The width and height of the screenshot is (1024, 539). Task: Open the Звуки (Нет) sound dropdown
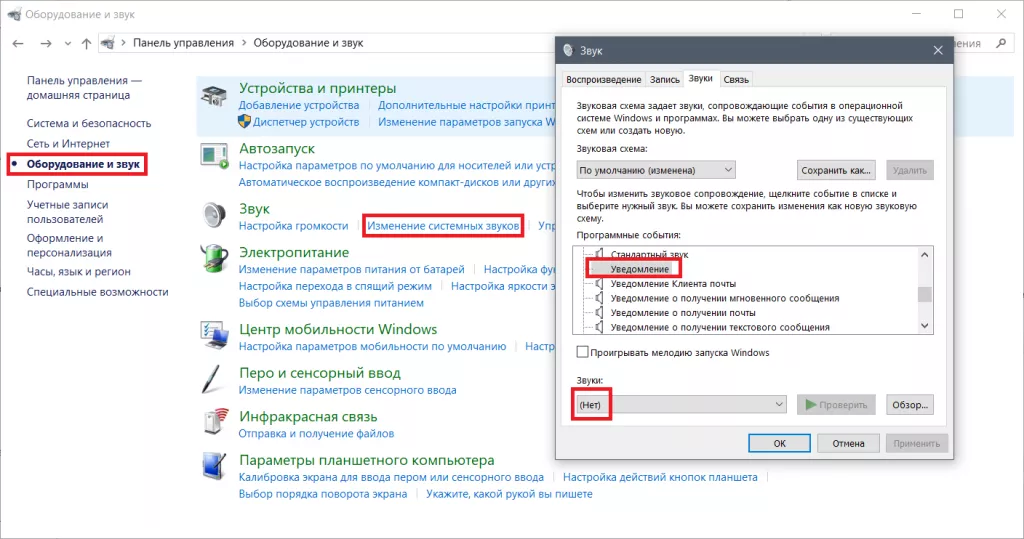tap(681, 404)
